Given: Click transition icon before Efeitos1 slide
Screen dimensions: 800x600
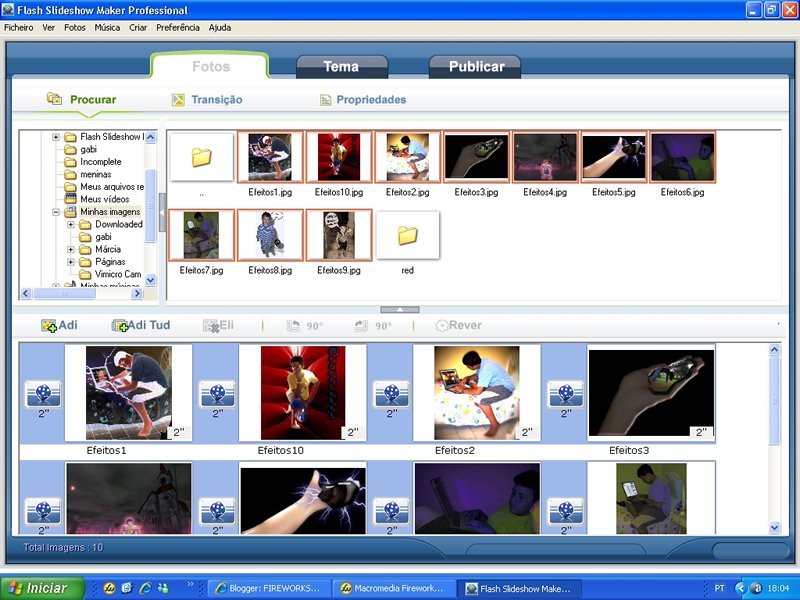Looking at the screenshot, I should [x=43, y=394].
